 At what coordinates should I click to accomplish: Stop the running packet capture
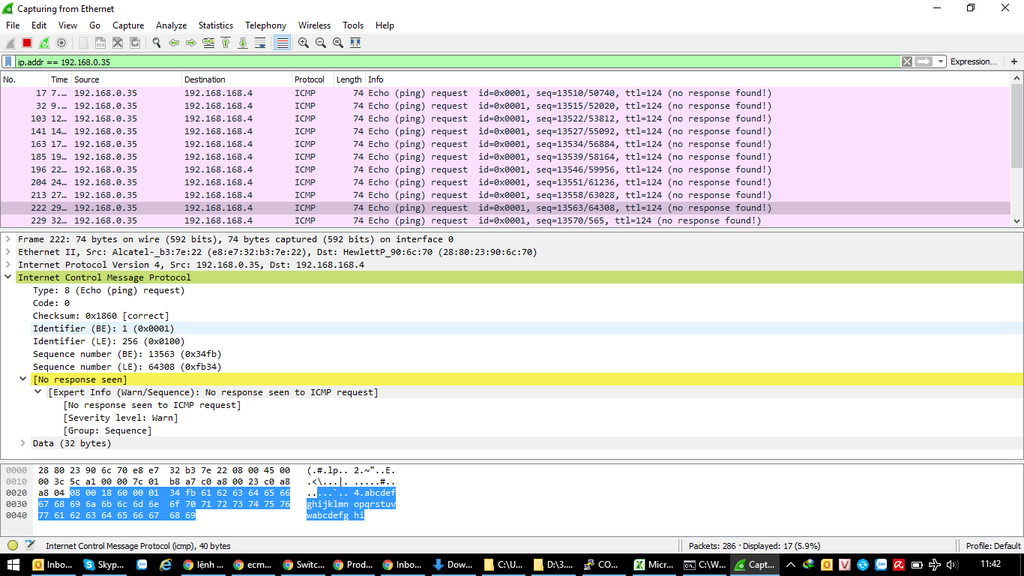click(27, 43)
